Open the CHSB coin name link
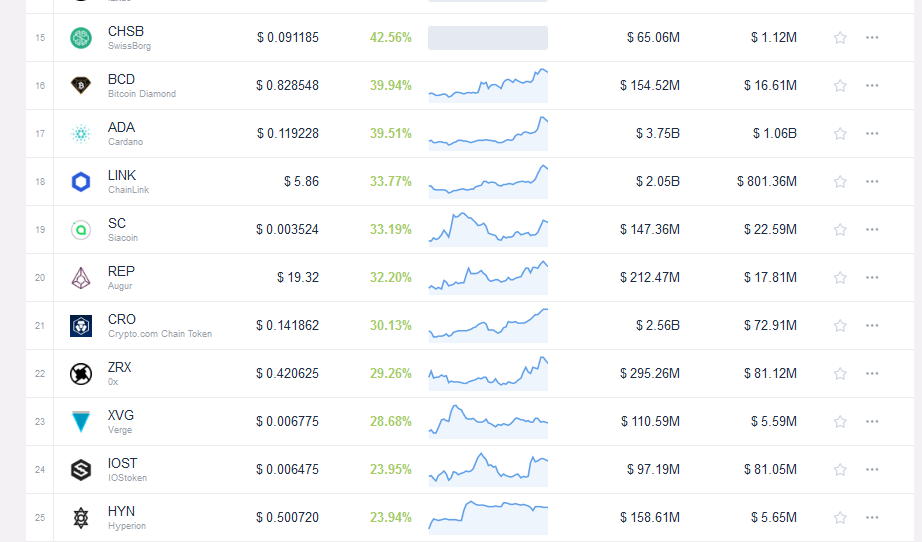922x542 pixels. [126, 31]
